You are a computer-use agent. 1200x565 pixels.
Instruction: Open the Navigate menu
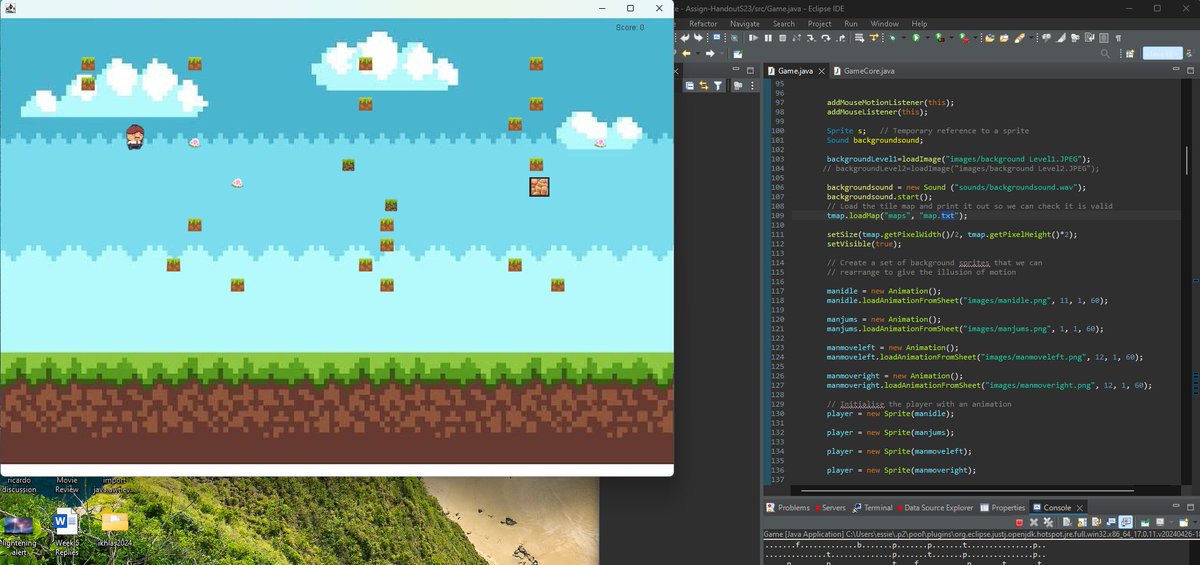point(745,23)
